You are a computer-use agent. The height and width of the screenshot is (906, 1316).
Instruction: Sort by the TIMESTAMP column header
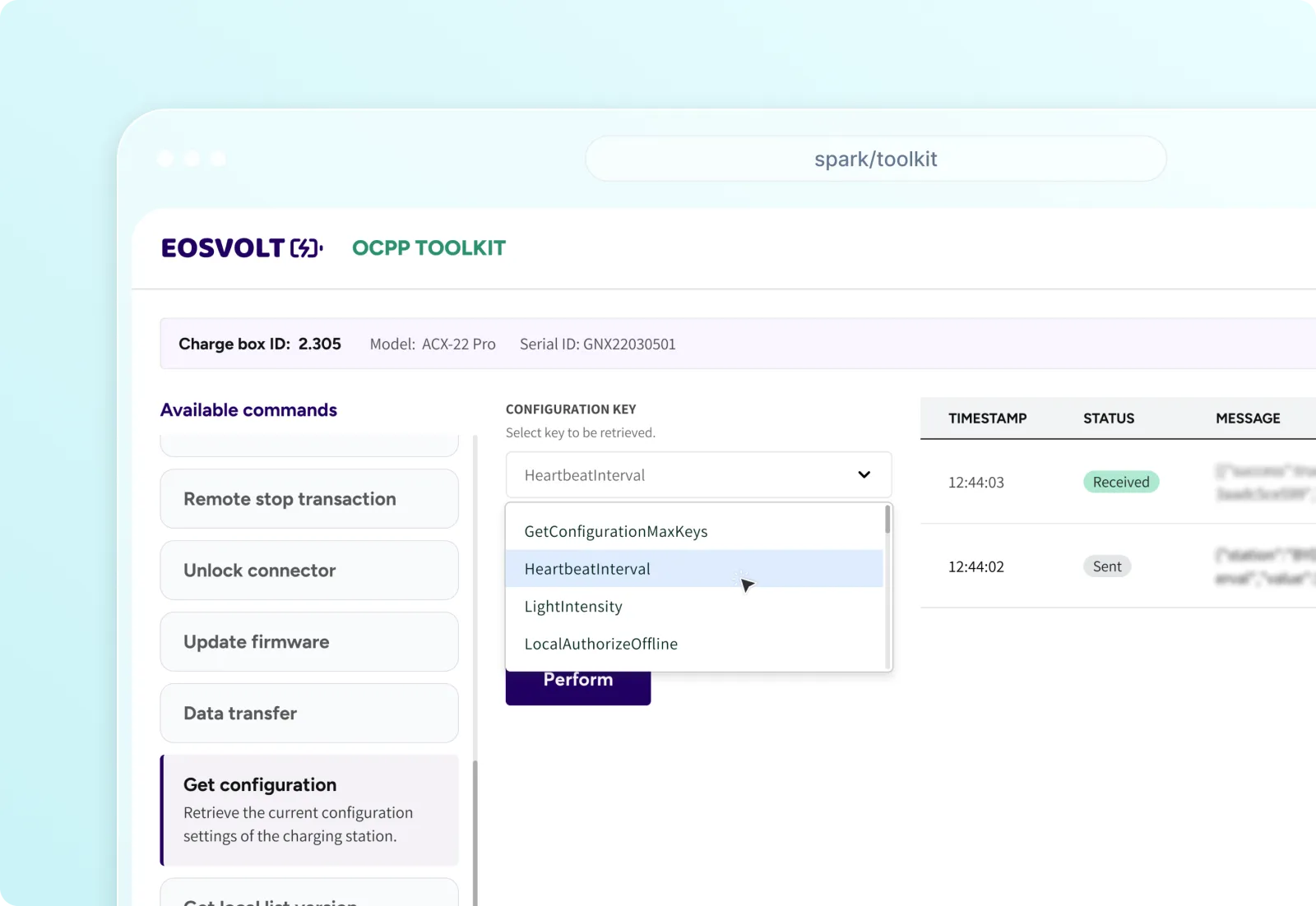pos(987,418)
